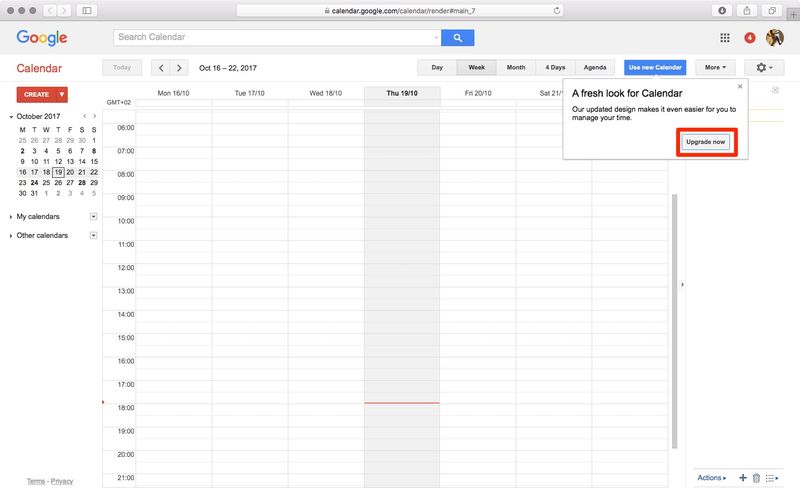Select the Mon 16/10 column header
800x488 pixels.
[173, 93]
